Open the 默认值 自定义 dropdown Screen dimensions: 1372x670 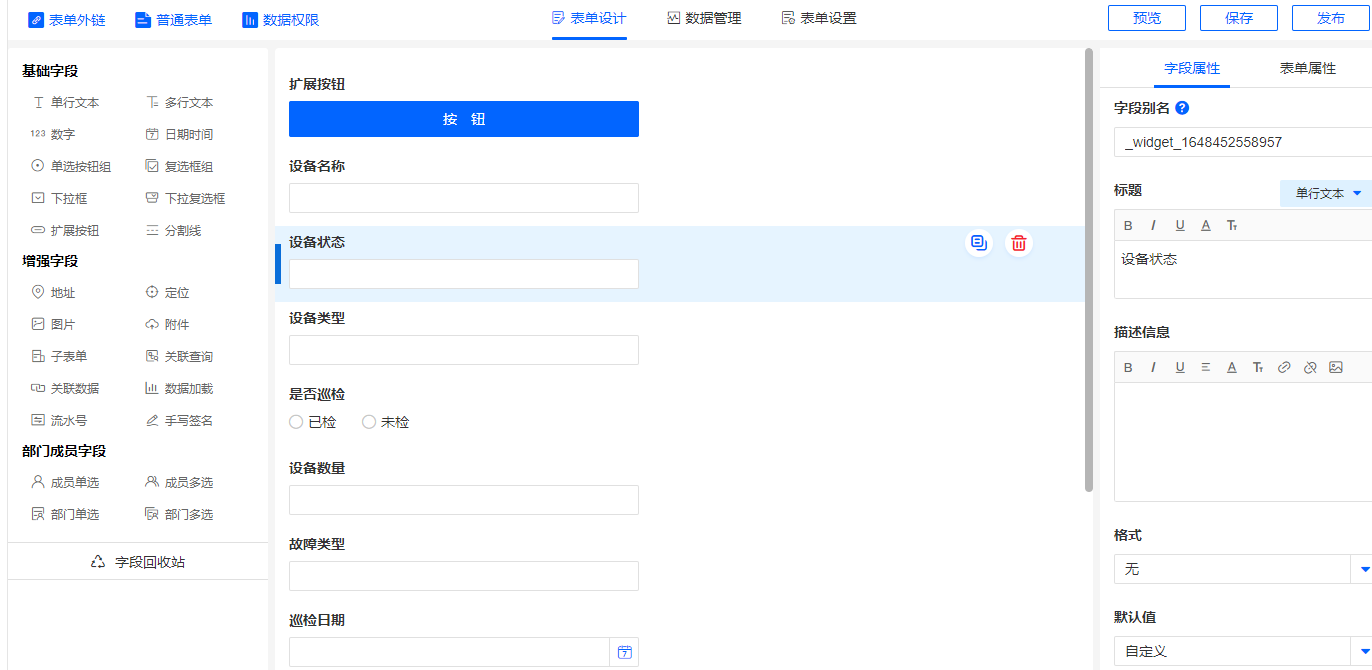pyautogui.click(x=1364, y=651)
